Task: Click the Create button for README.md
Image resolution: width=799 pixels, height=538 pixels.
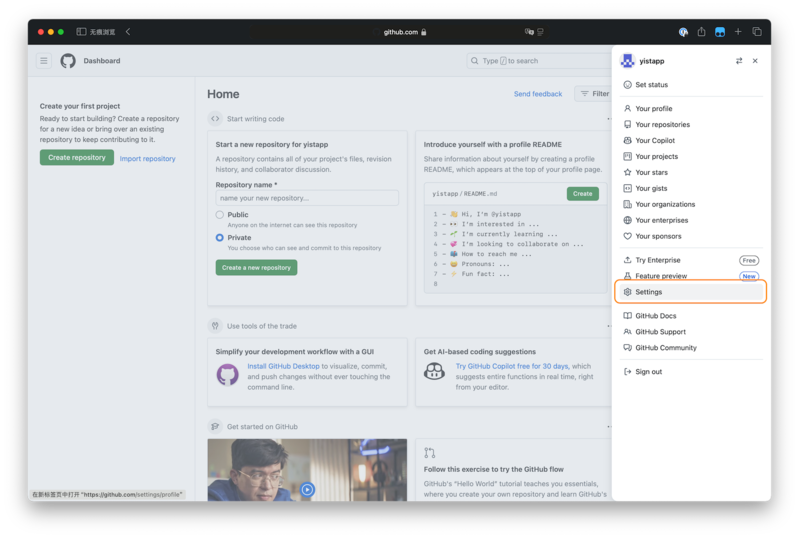Action: [582, 194]
